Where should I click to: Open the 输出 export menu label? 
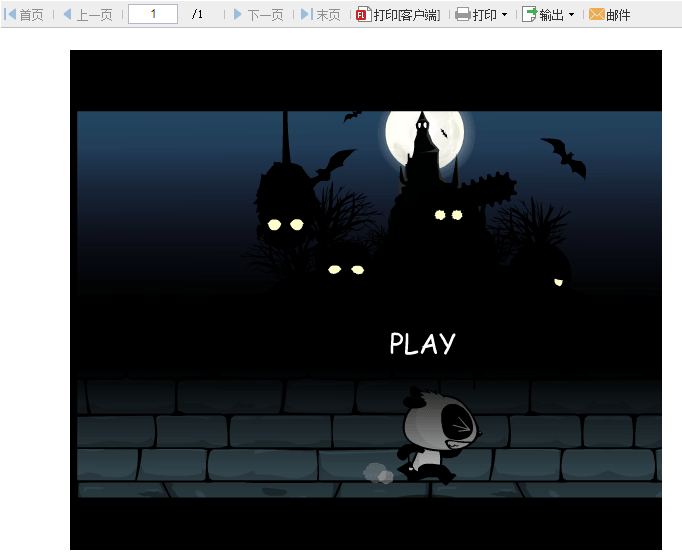[x=551, y=15]
